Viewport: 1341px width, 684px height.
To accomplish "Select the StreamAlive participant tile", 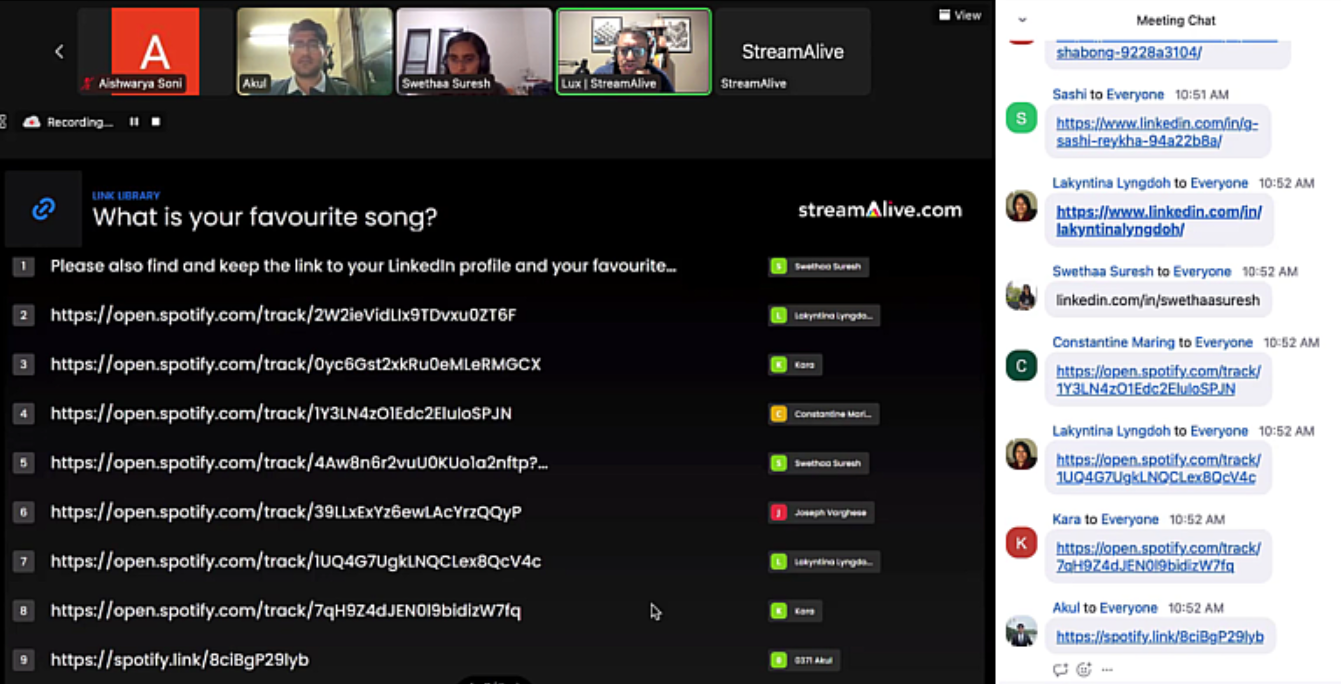I will 793,52.
